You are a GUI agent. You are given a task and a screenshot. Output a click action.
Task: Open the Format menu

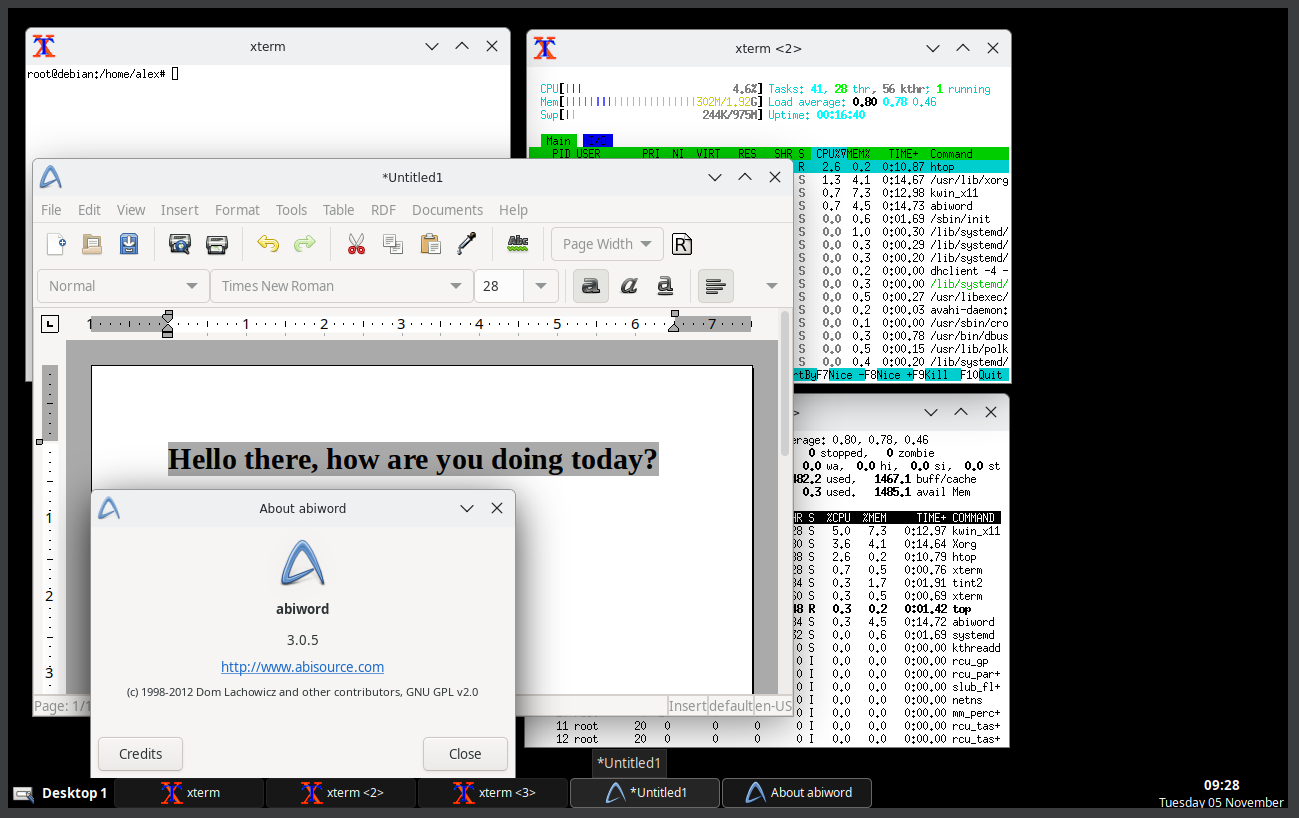[x=237, y=210]
